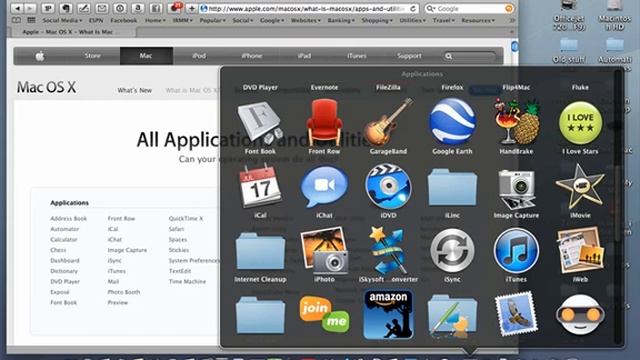Click the Apple site search field
This screenshot has width=640, height=360.
coord(470,56)
